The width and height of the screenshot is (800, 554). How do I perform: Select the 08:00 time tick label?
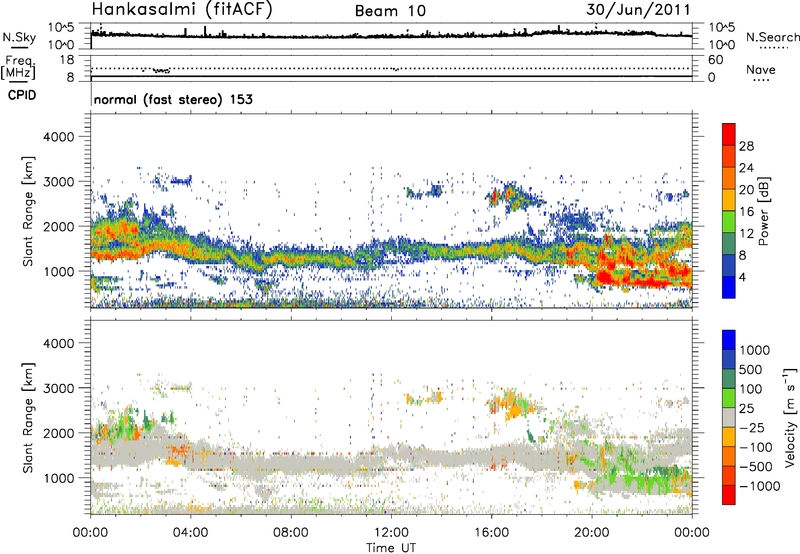[291, 533]
